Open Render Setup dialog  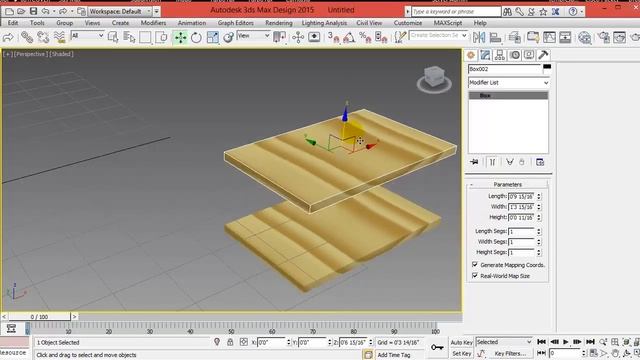(x=604, y=37)
